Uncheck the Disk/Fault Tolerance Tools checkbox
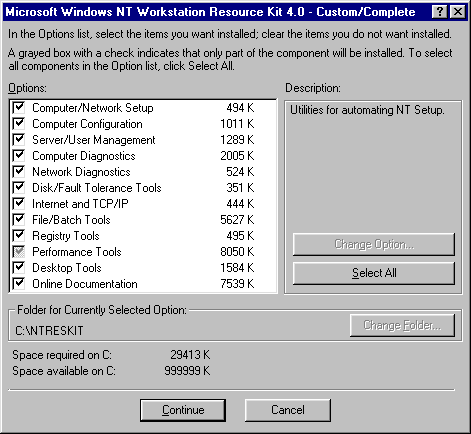This screenshot has width=471, height=434. click(x=19, y=188)
